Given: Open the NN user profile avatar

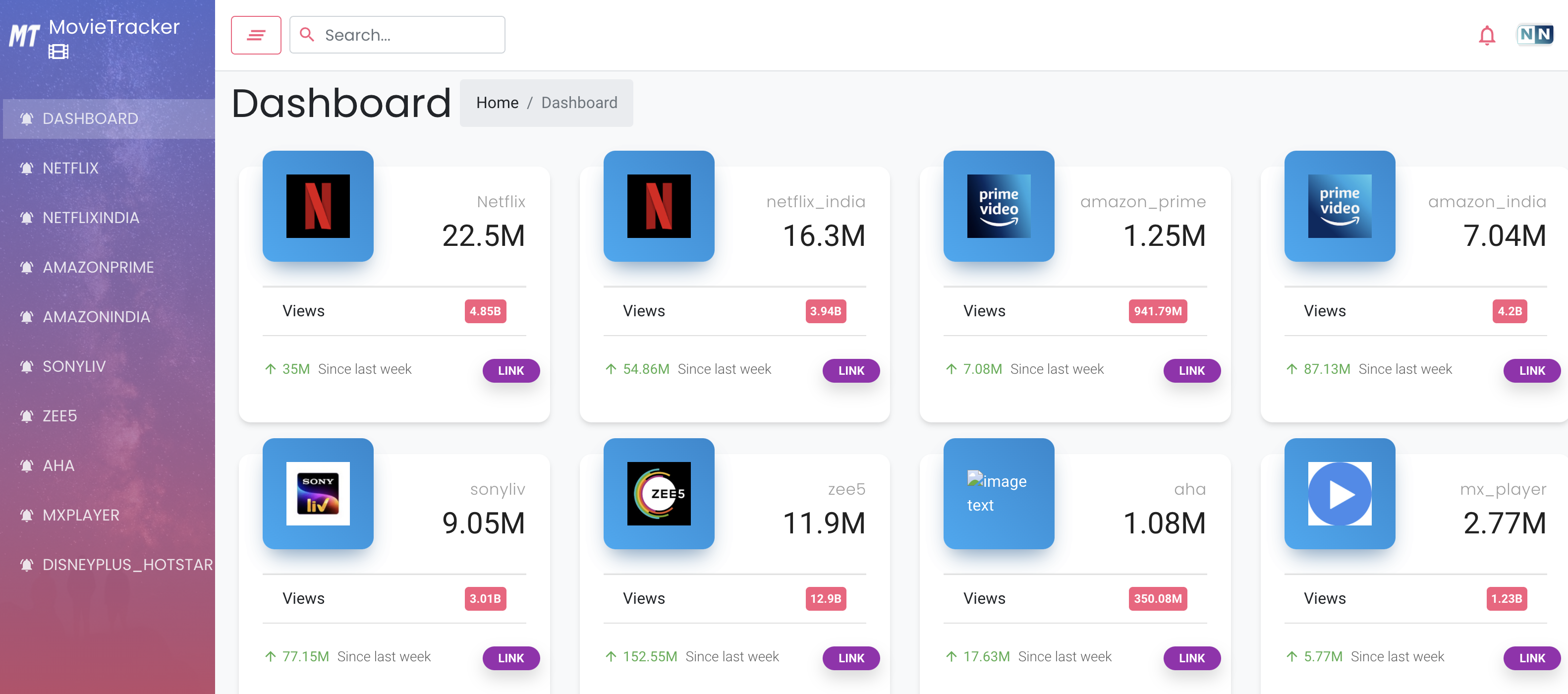Looking at the screenshot, I should pos(1534,35).
